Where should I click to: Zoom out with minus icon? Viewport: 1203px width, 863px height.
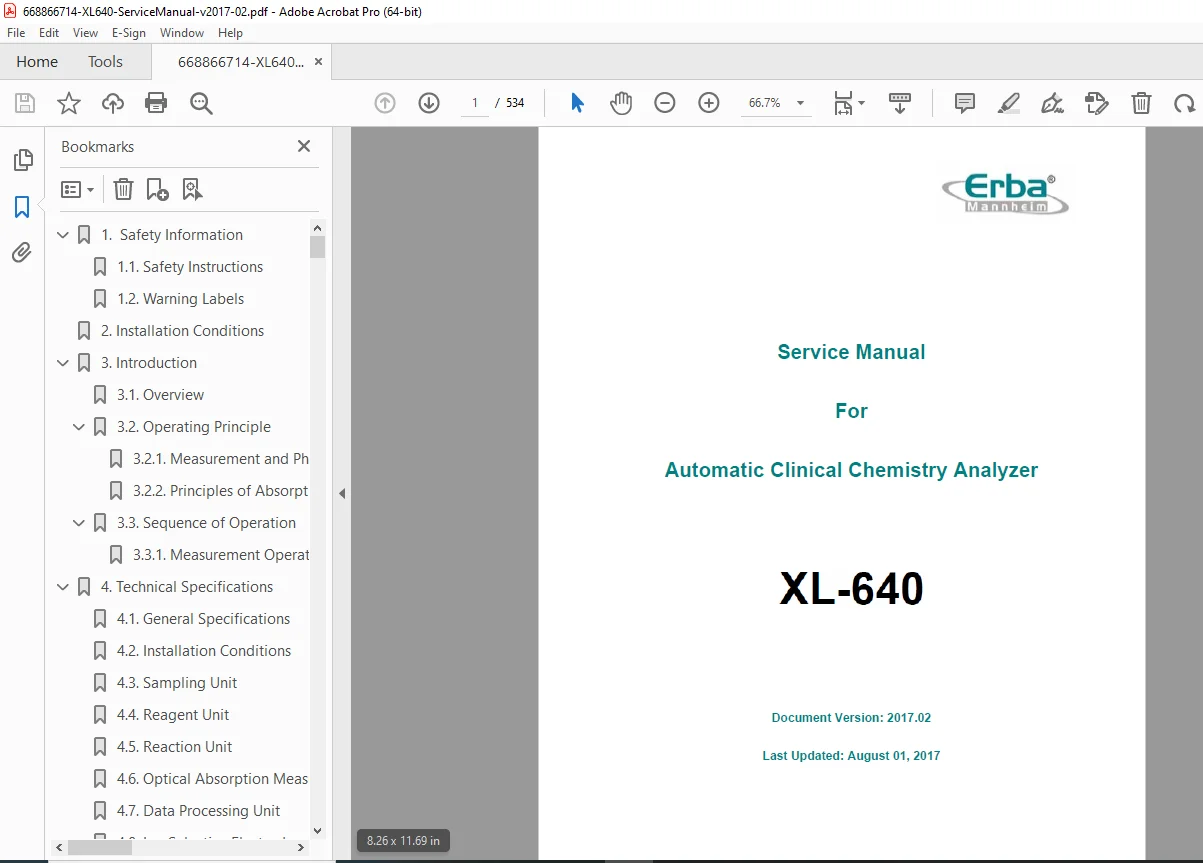tap(665, 103)
